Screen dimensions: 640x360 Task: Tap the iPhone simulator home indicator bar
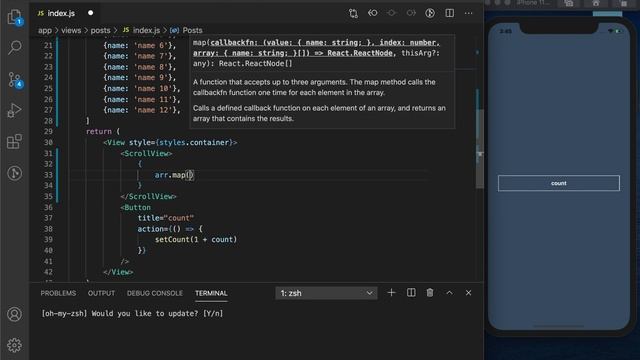pyautogui.click(x=558, y=326)
